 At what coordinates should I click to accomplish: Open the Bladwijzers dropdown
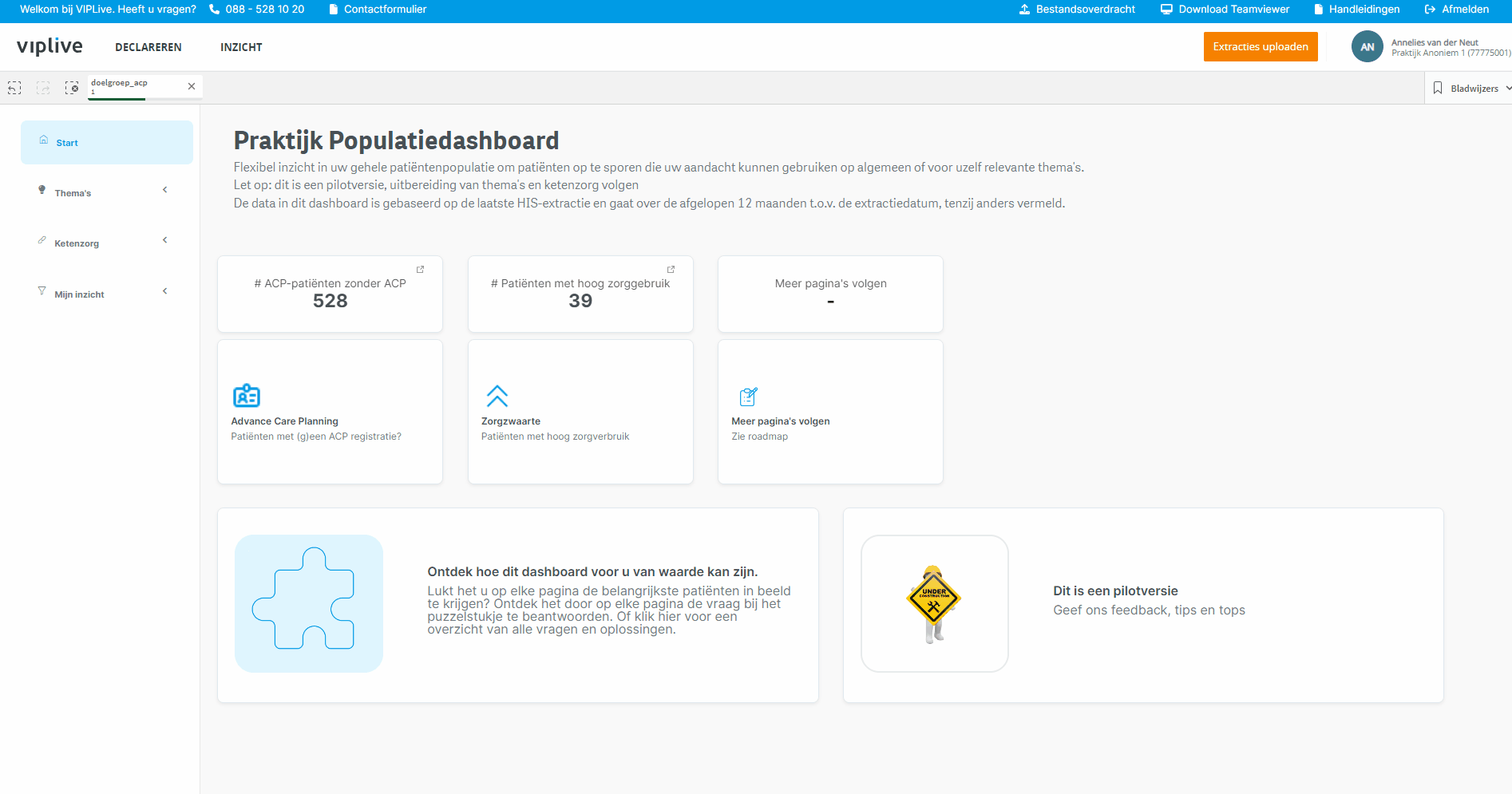(x=1471, y=89)
